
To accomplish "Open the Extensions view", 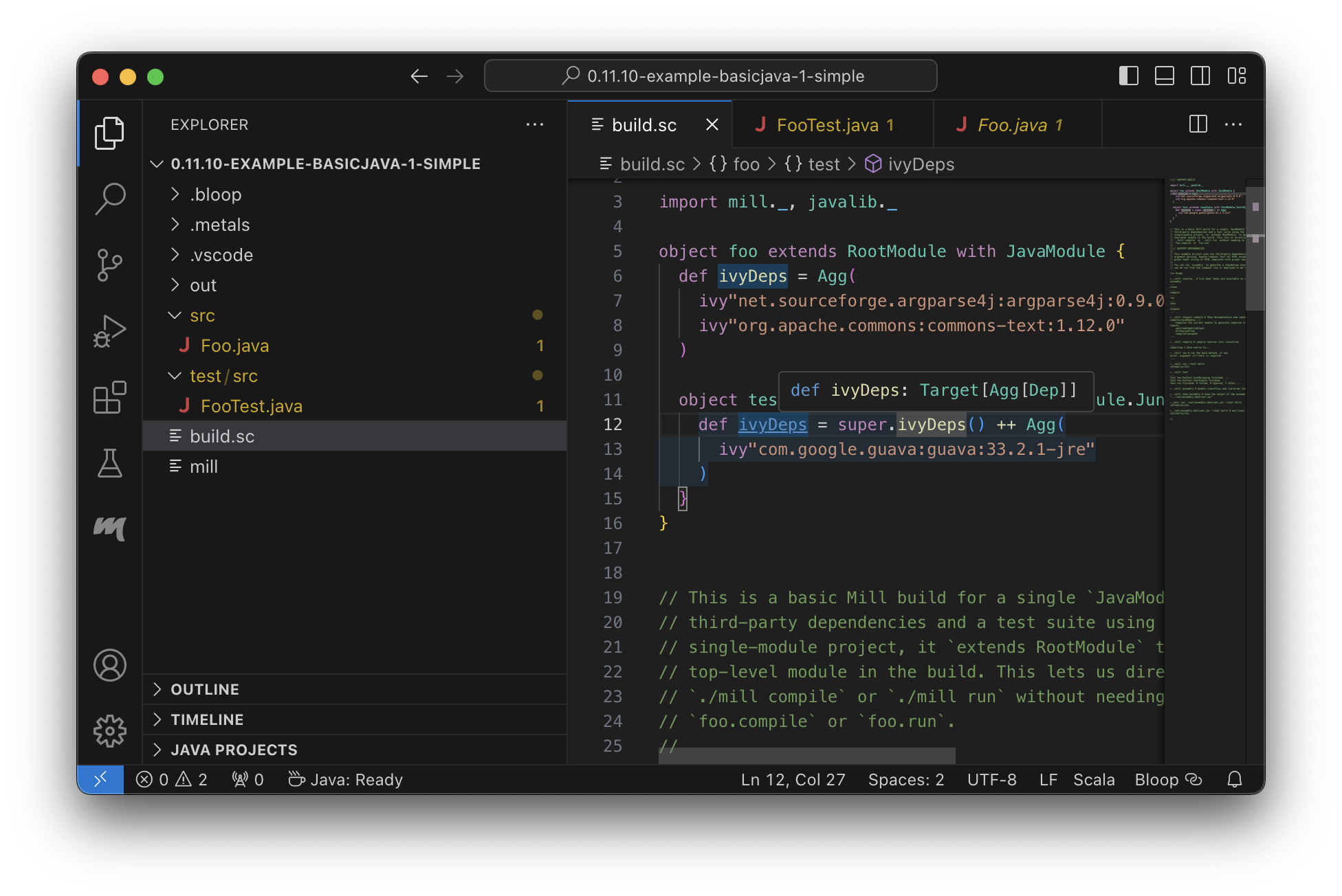I will (x=110, y=396).
